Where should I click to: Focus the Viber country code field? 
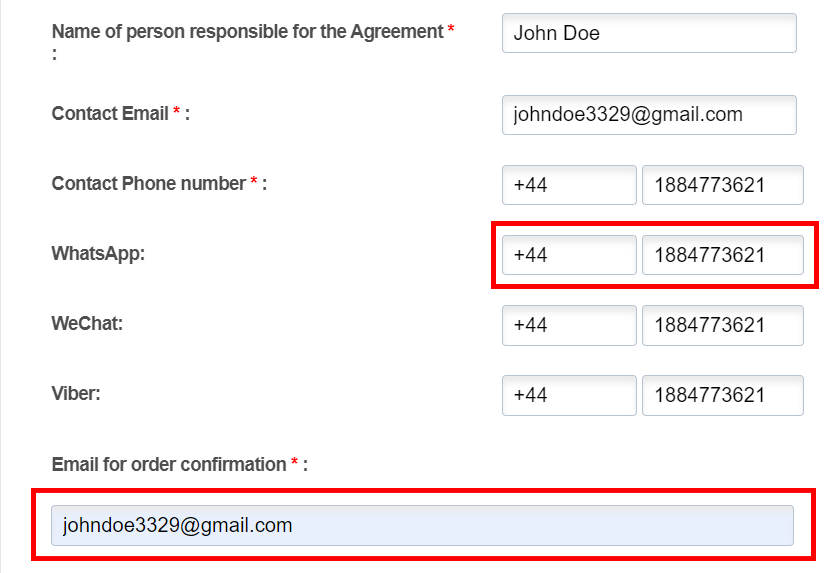pyautogui.click(x=569, y=395)
